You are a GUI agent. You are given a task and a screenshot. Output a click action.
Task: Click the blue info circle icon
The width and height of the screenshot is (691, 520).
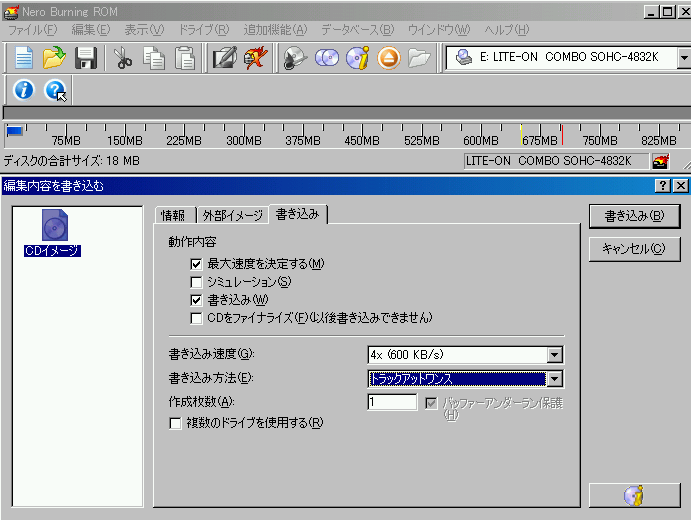pos(24,90)
